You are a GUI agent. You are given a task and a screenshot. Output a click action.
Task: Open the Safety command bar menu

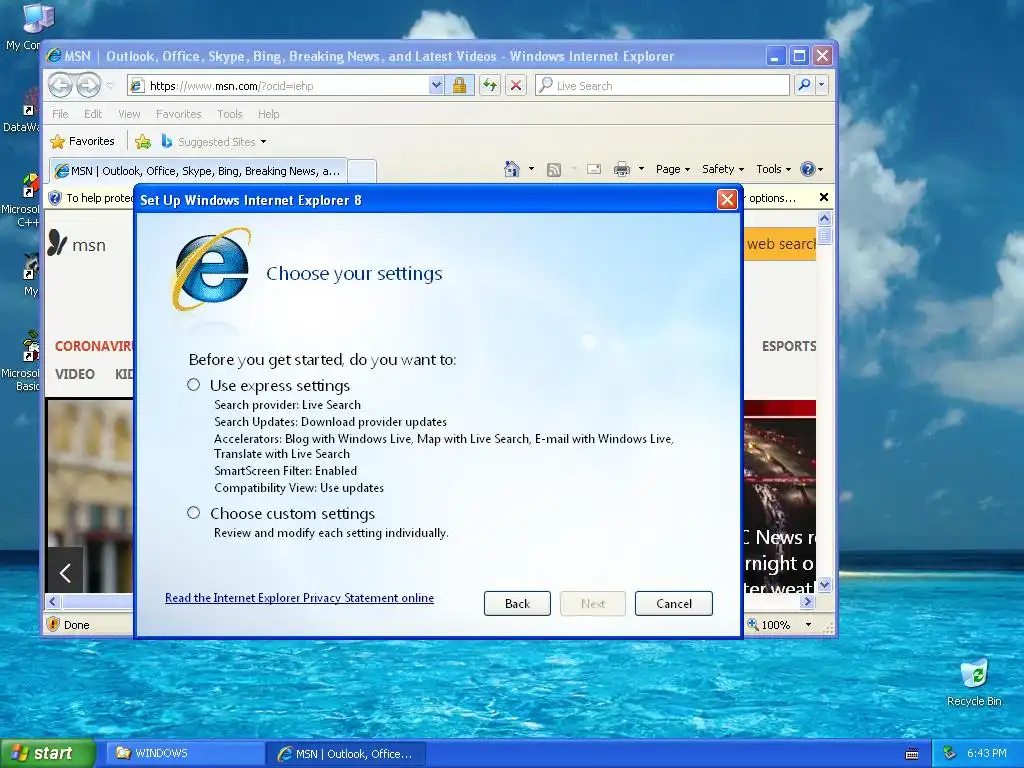723,169
